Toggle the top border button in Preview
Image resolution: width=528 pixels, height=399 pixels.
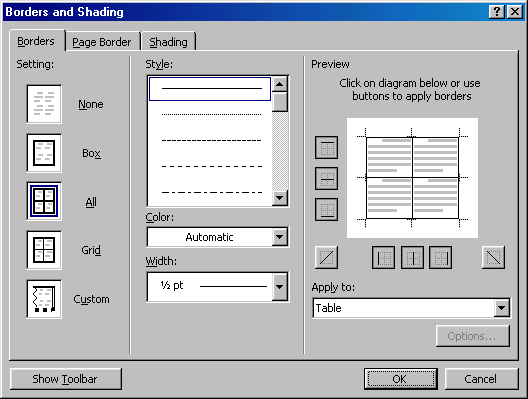tap(326, 147)
